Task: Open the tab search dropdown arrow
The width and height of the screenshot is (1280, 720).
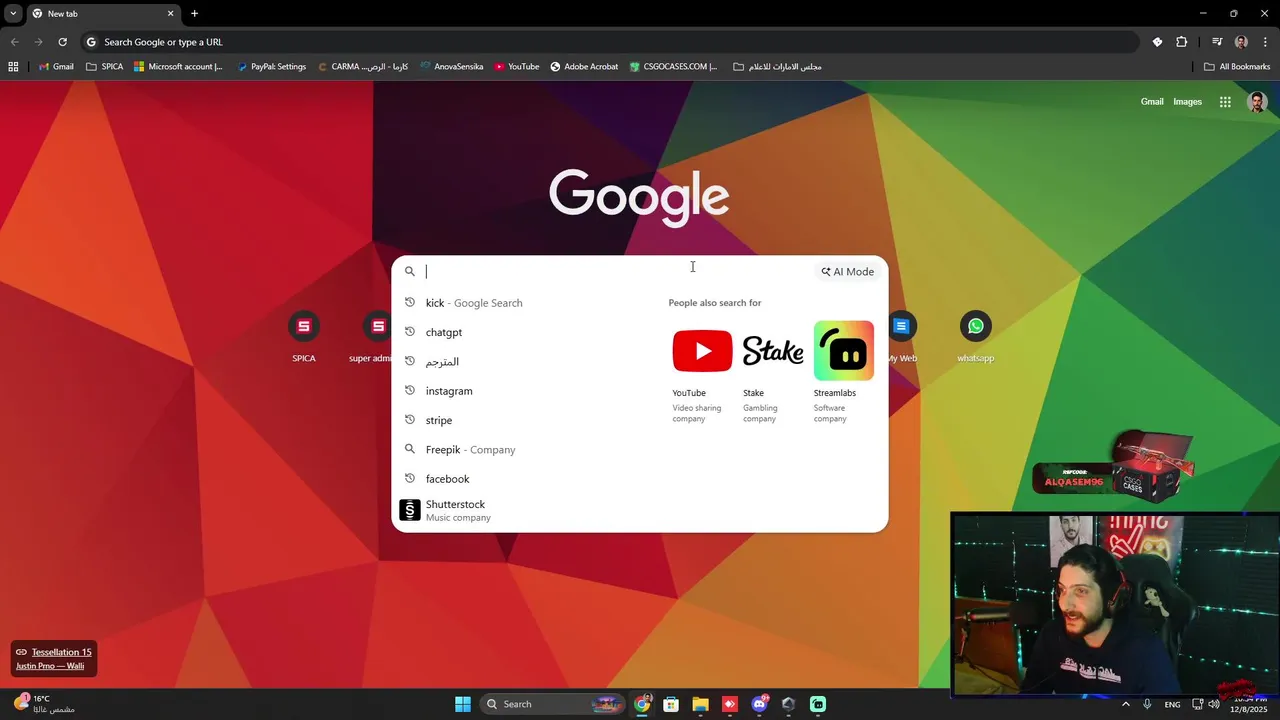Action: [x=13, y=13]
